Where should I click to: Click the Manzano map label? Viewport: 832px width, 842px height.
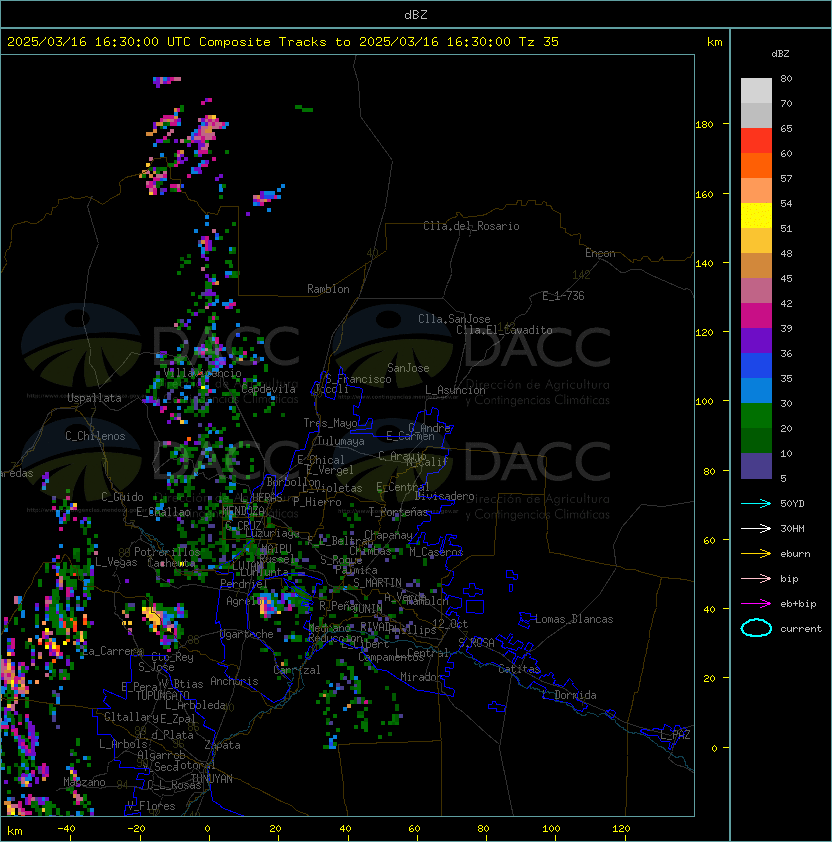84,782
